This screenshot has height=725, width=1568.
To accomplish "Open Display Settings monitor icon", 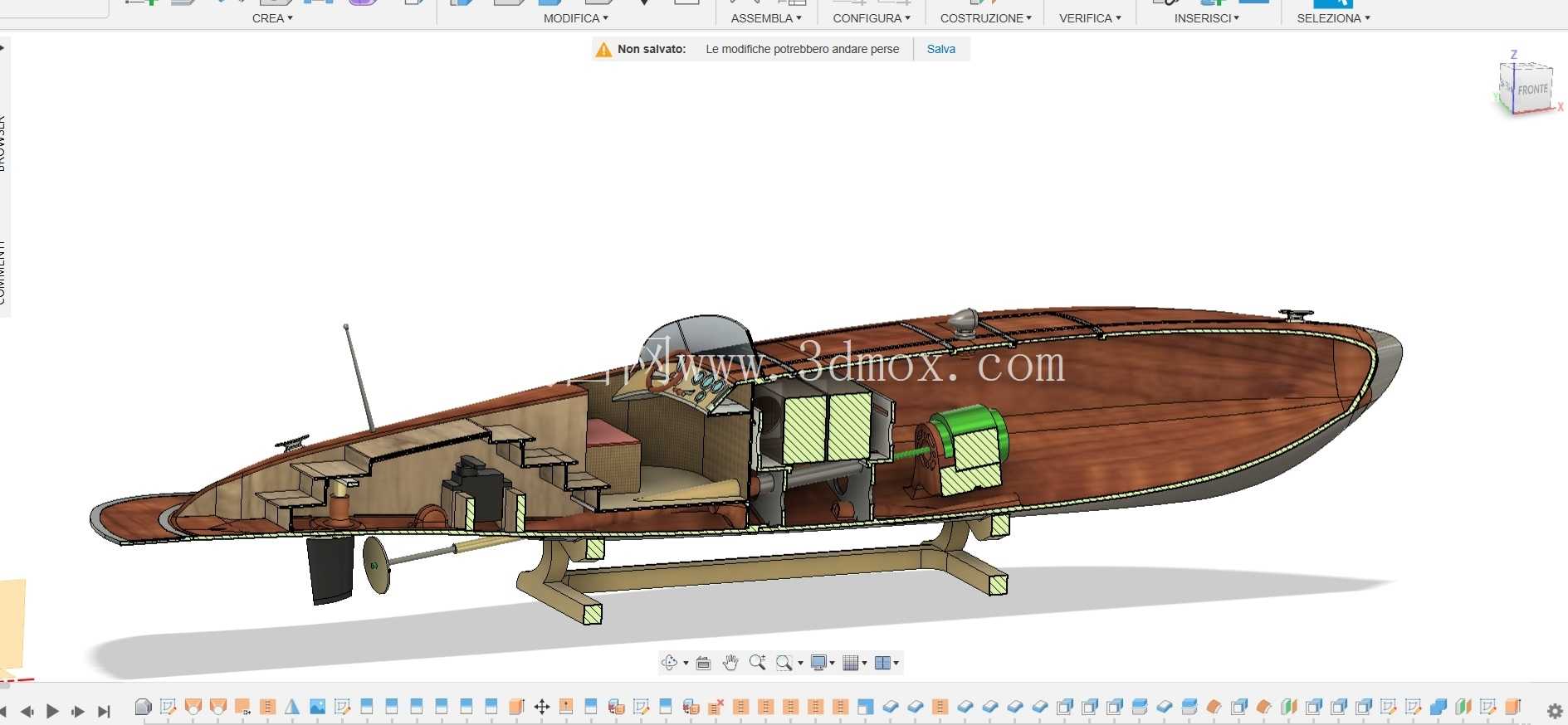I will pyautogui.click(x=818, y=663).
